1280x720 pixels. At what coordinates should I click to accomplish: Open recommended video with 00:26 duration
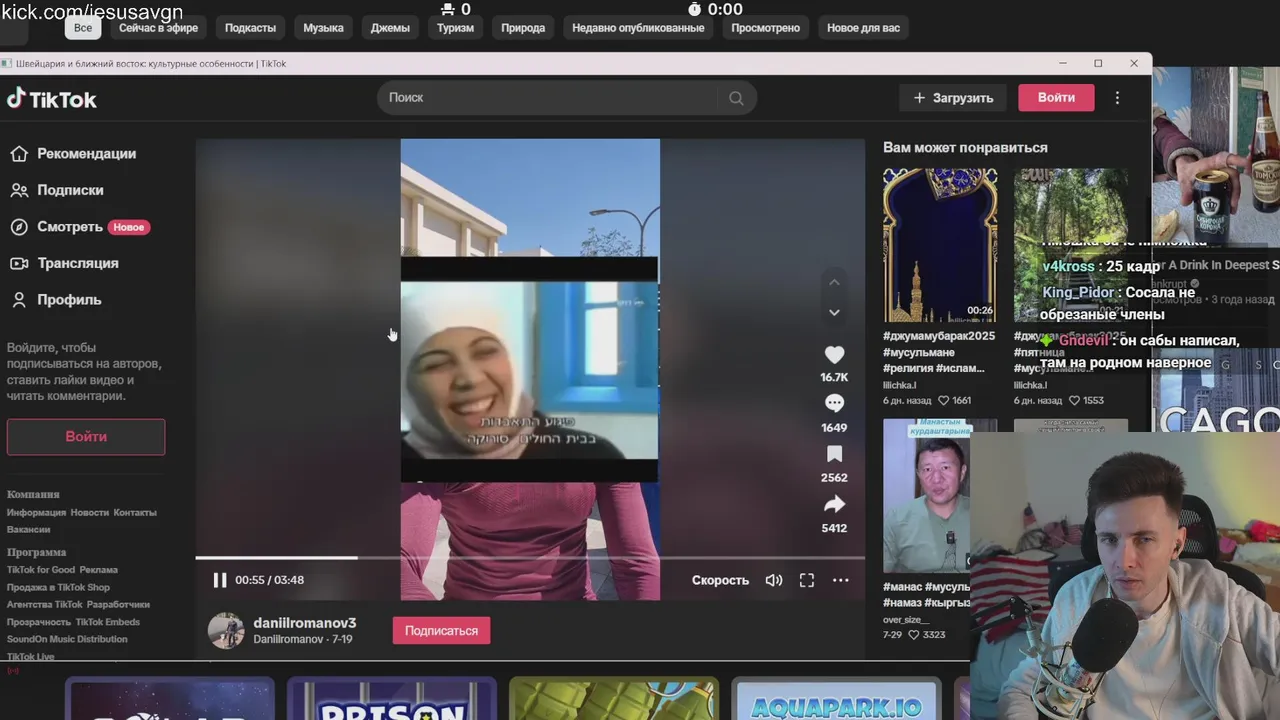(940, 245)
